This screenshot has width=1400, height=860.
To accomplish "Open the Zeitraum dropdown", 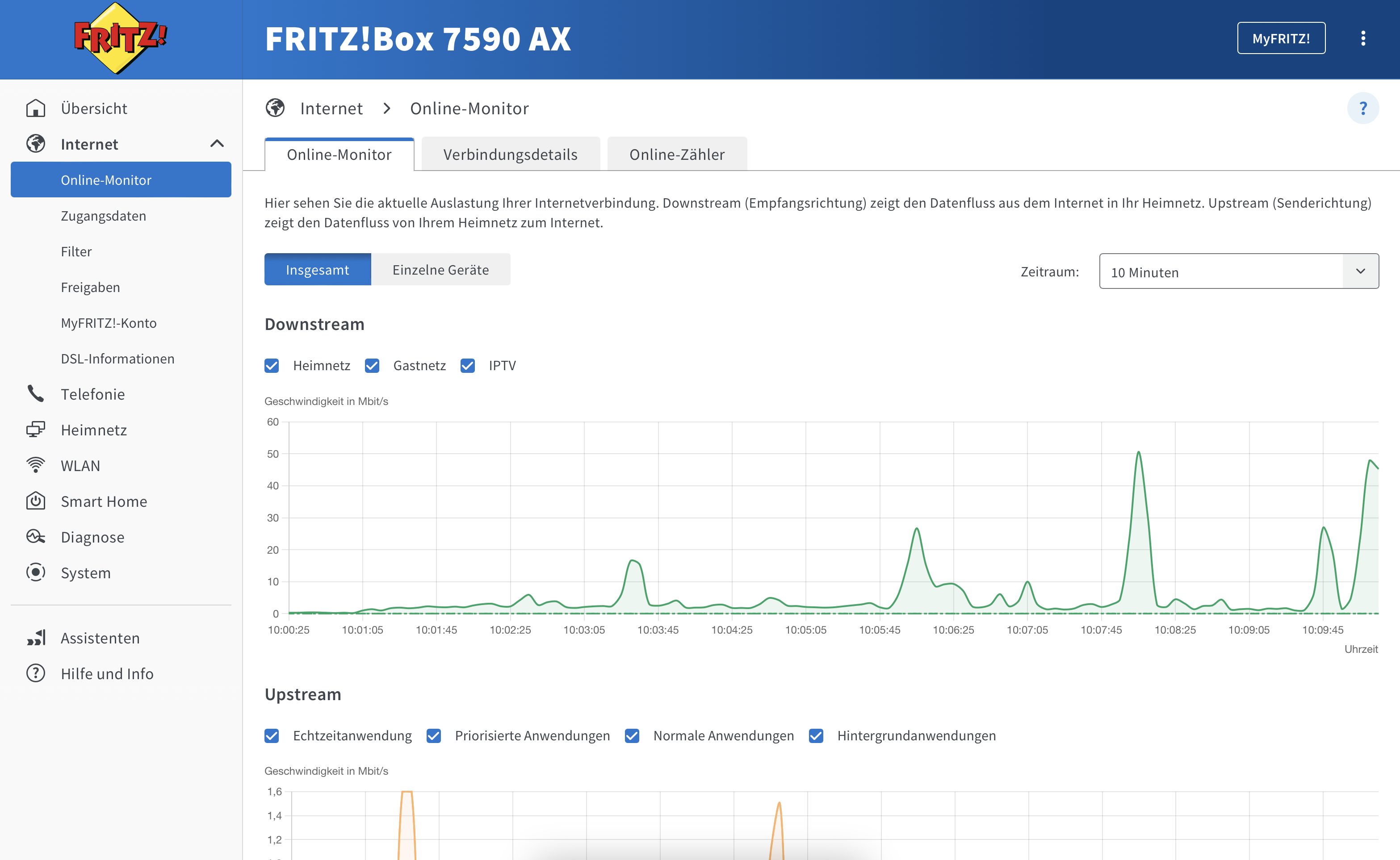I will pos(1238,271).
